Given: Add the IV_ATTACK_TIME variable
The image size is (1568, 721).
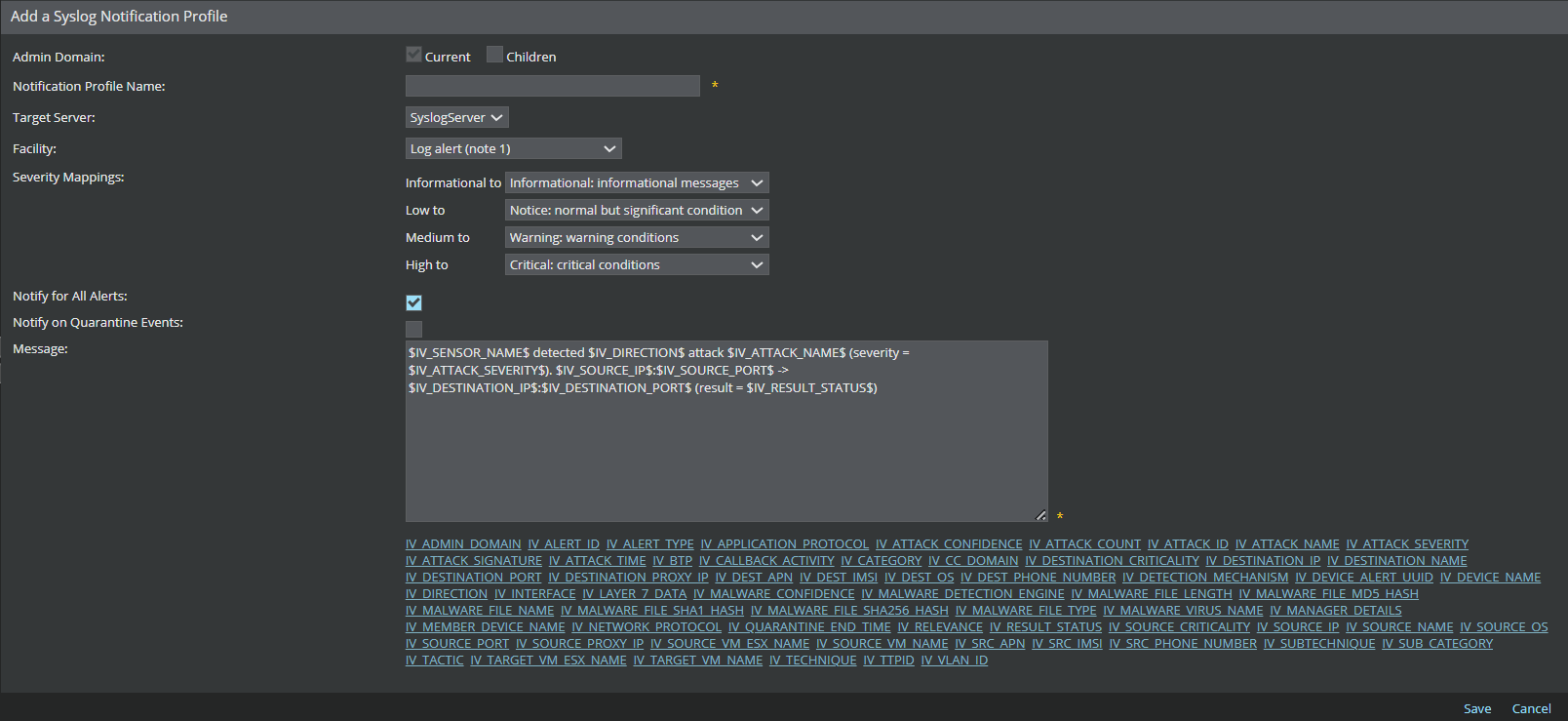Looking at the screenshot, I should [x=598, y=561].
